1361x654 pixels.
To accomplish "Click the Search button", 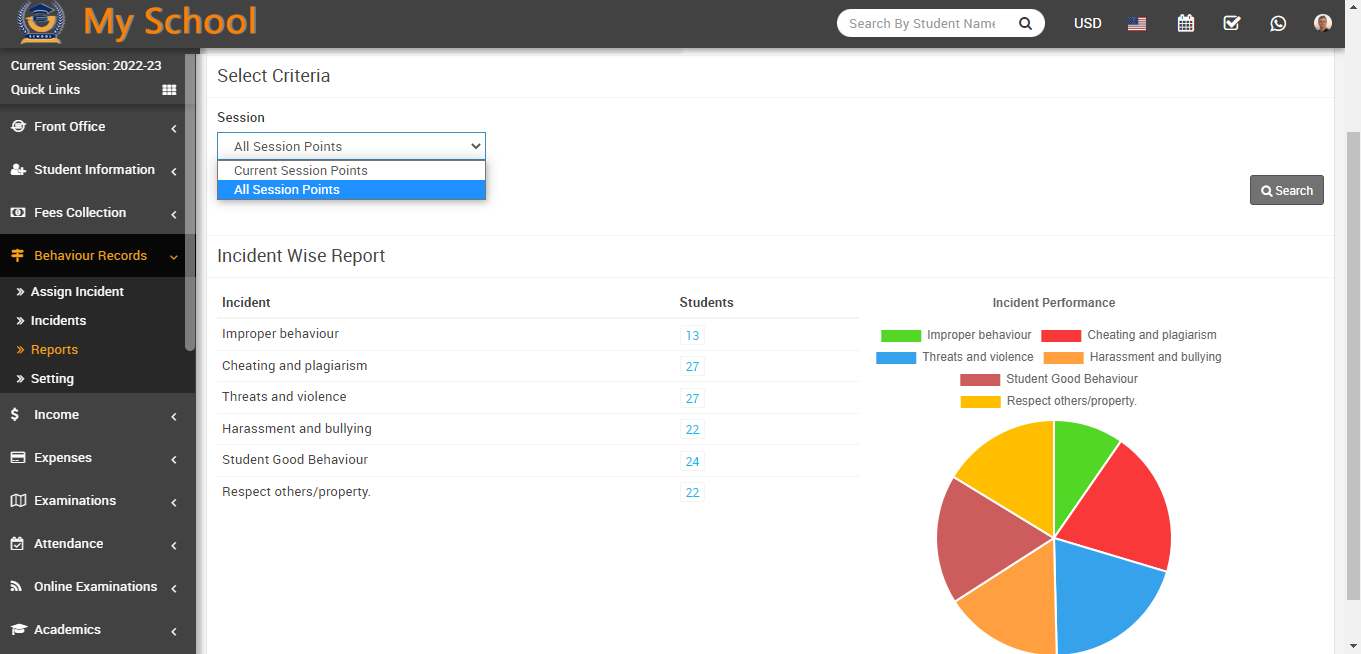I will click(x=1286, y=190).
